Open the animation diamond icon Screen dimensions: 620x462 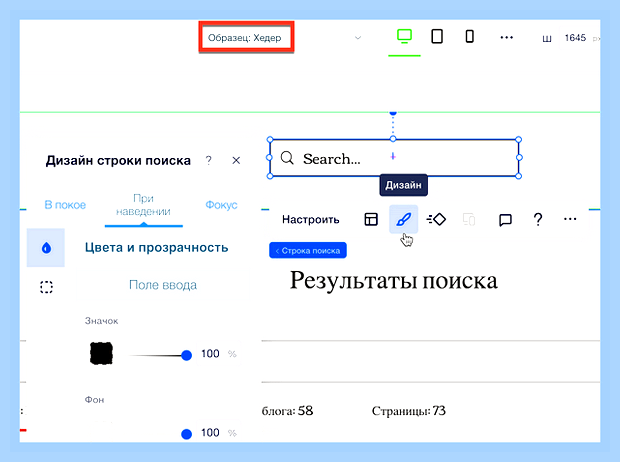pos(436,219)
